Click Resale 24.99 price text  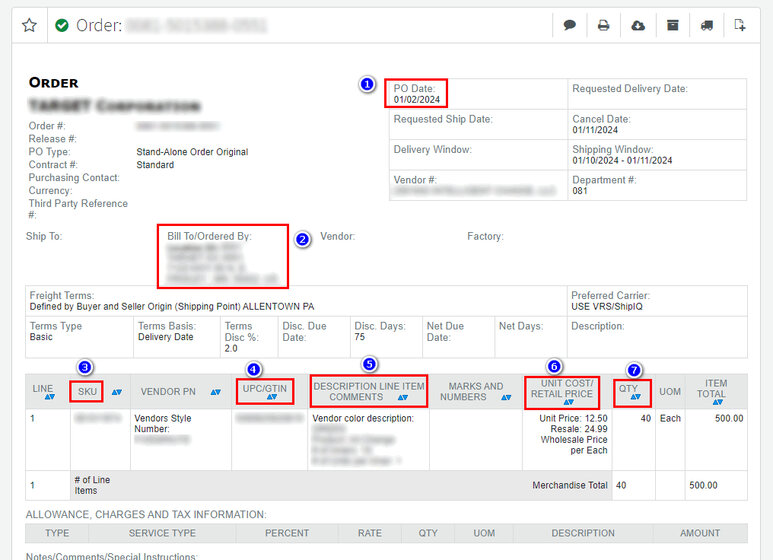579,429
